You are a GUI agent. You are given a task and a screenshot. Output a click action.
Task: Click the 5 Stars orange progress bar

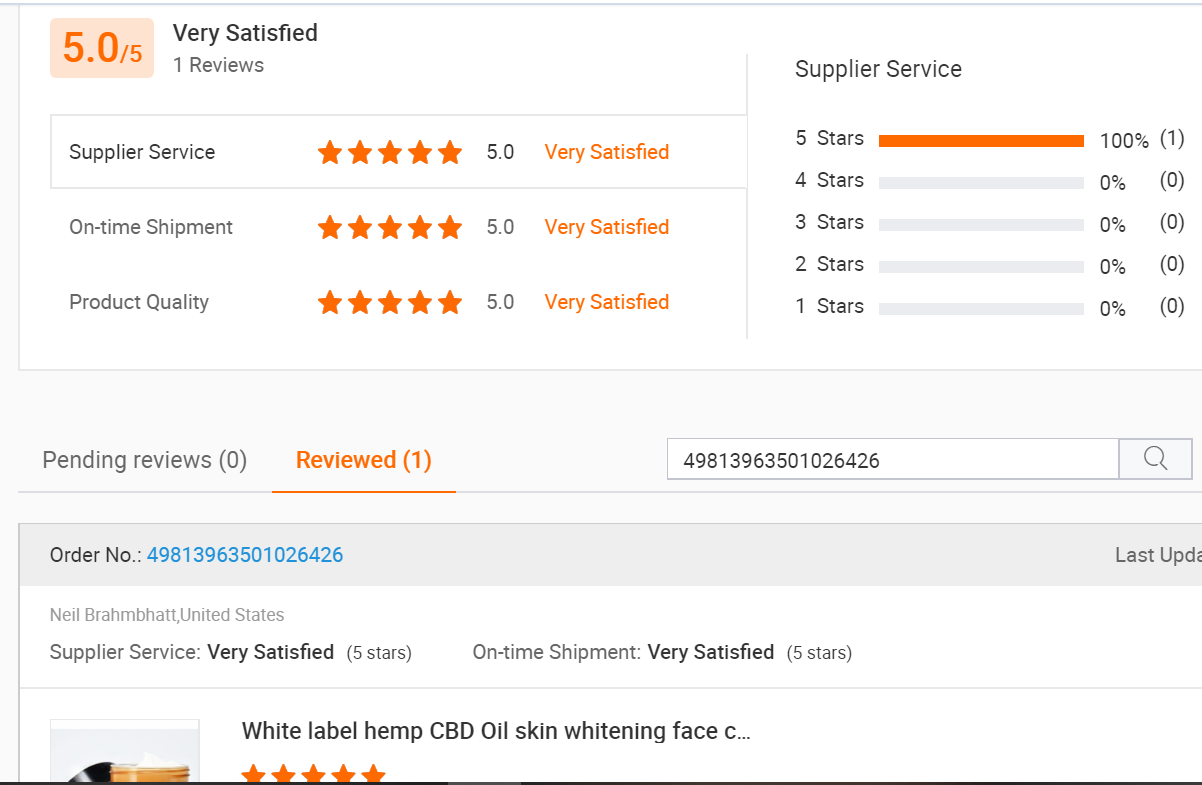pyautogui.click(x=981, y=141)
